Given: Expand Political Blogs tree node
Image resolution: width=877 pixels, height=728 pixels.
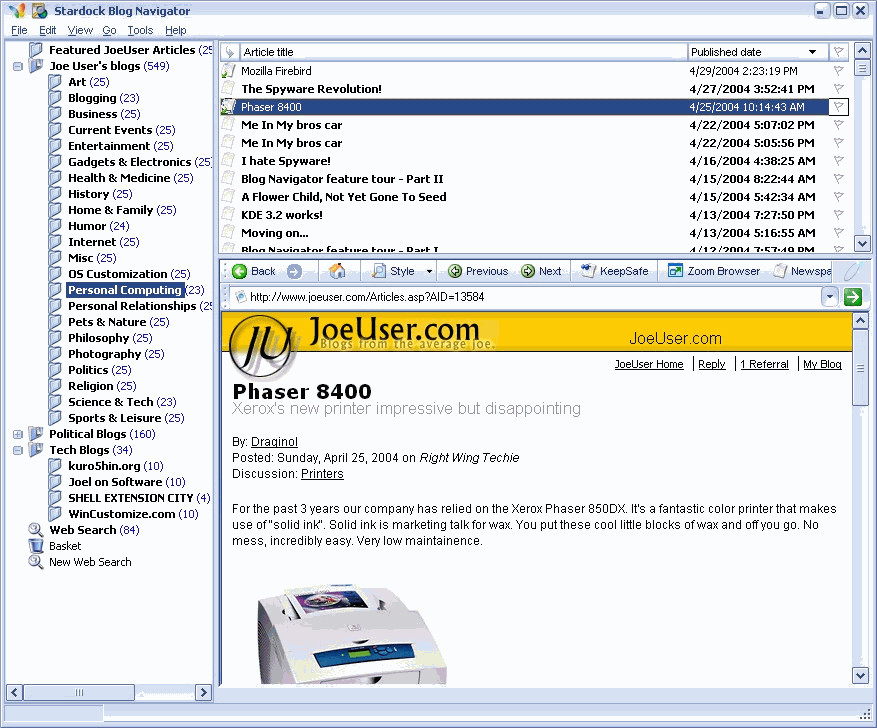Looking at the screenshot, I should click(x=18, y=434).
